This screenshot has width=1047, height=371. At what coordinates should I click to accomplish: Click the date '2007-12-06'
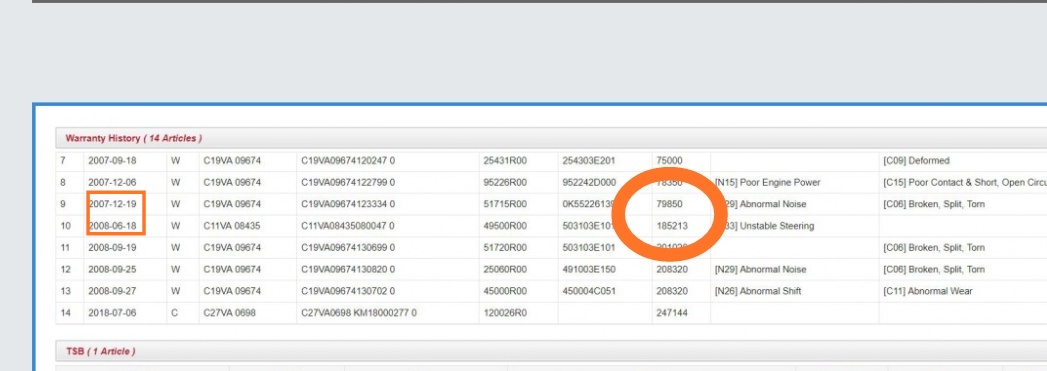[x=112, y=183]
